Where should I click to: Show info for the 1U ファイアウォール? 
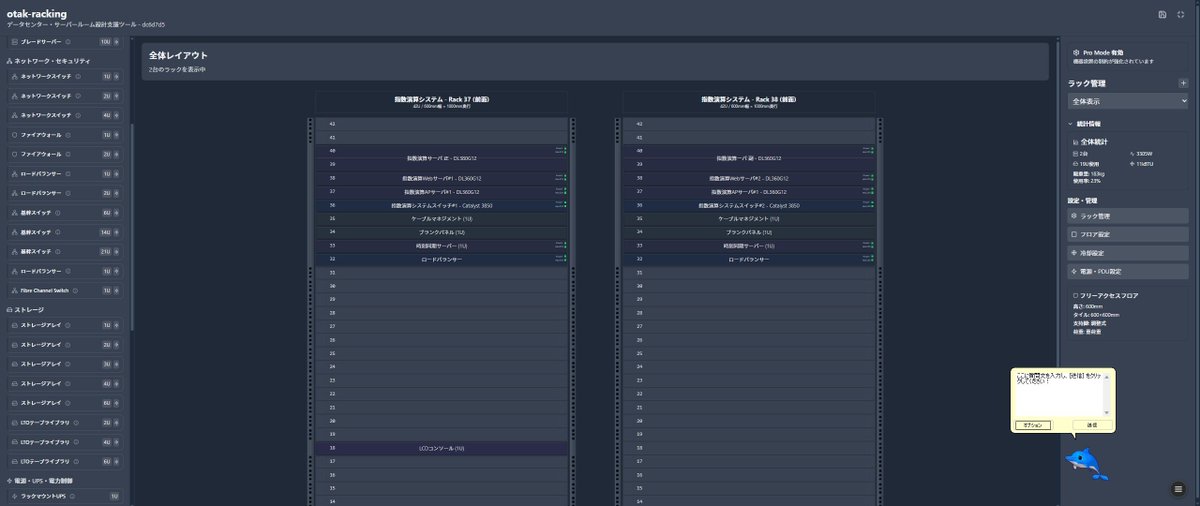point(68,134)
